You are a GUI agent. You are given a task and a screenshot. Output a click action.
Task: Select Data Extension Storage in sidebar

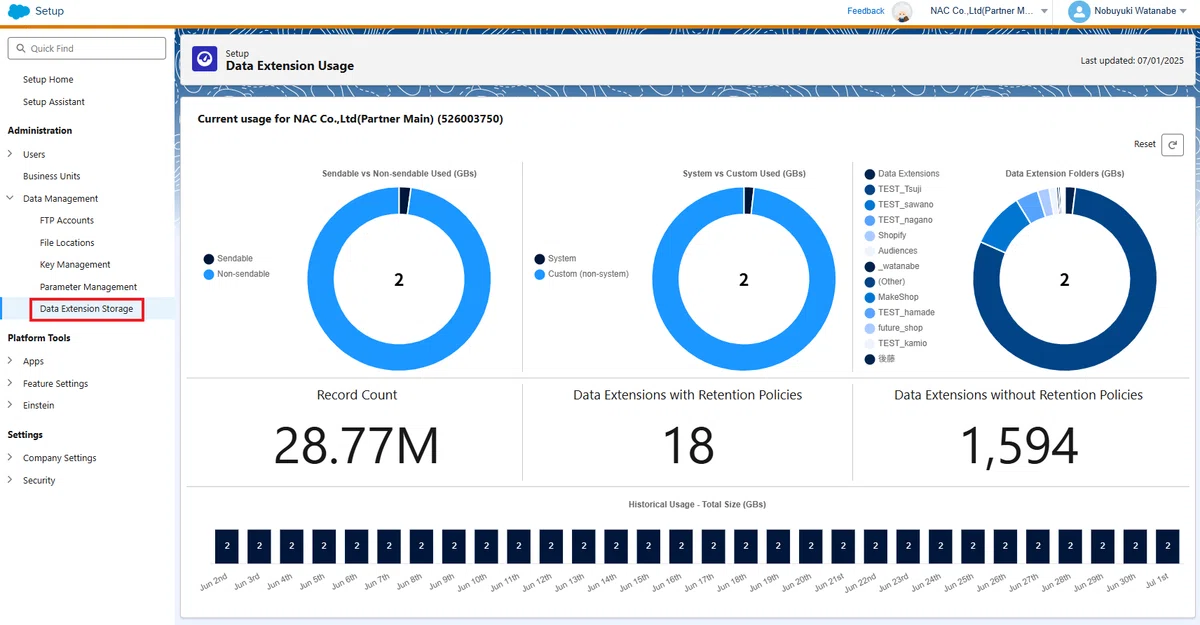coord(86,309)
